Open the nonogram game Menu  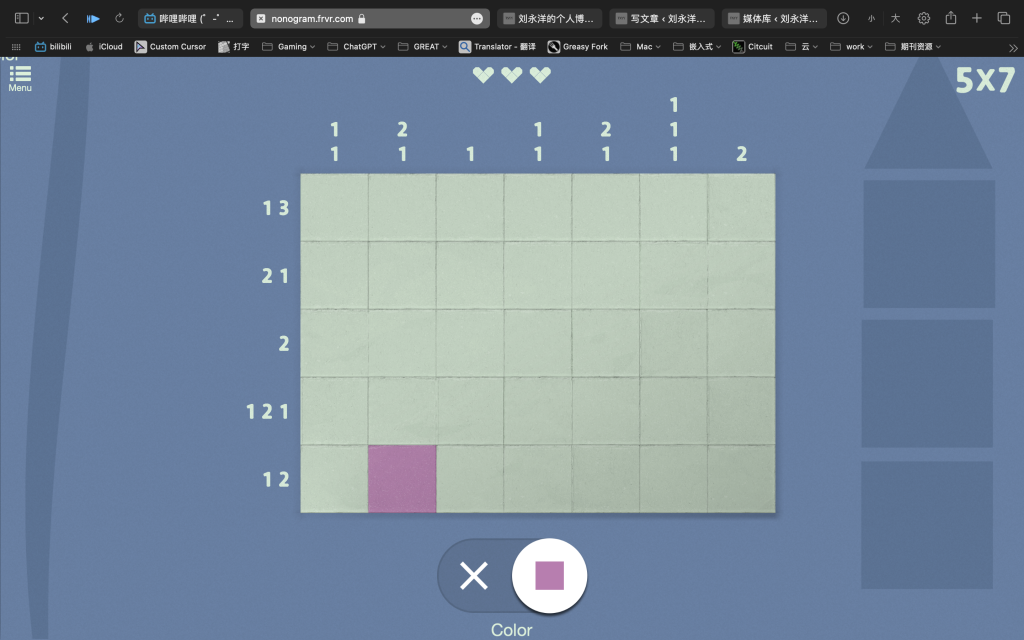(20, 77)
